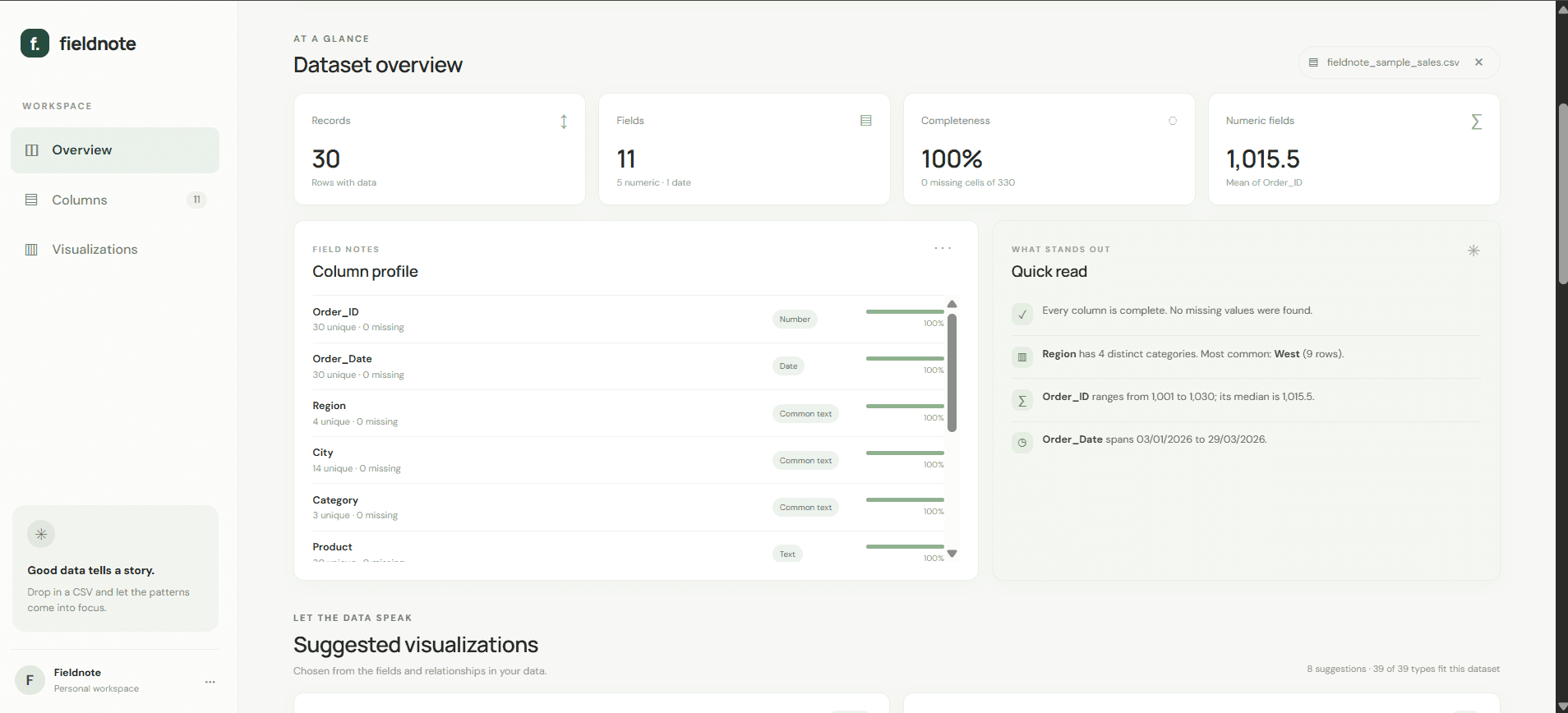This screenshot has height=713, width=1568.
Task: Click the Suggested visualizations heading
Action: click(x=416, y=645)
